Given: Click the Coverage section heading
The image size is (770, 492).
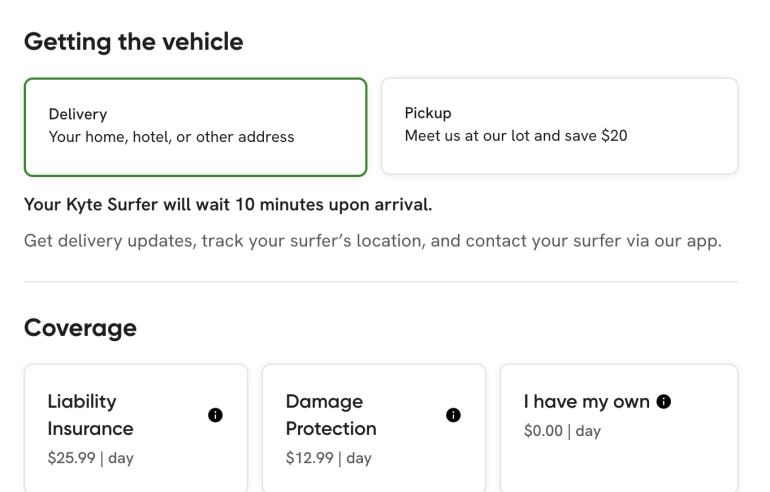Looking at the screenshot, I should 80,328.
